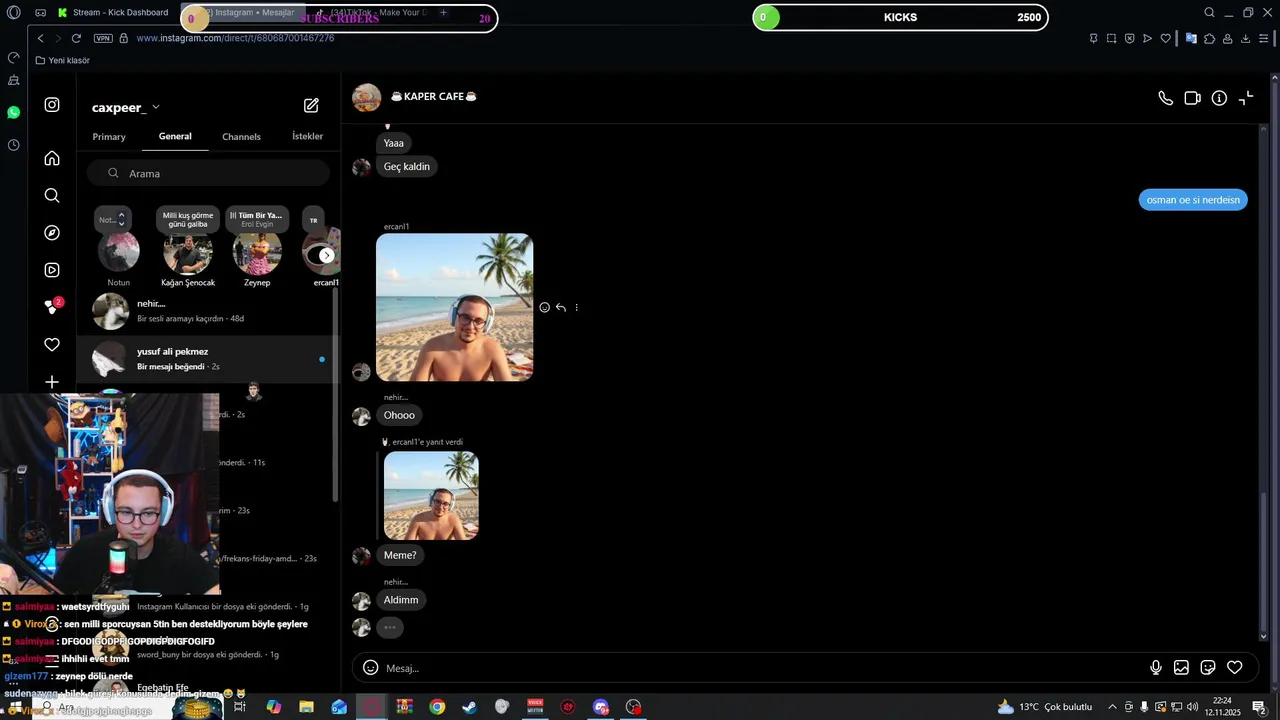This screenshot has height=720, width=1280.
Task: Click the 'Aldimm' message bubble
Action: tap(401, 600)
